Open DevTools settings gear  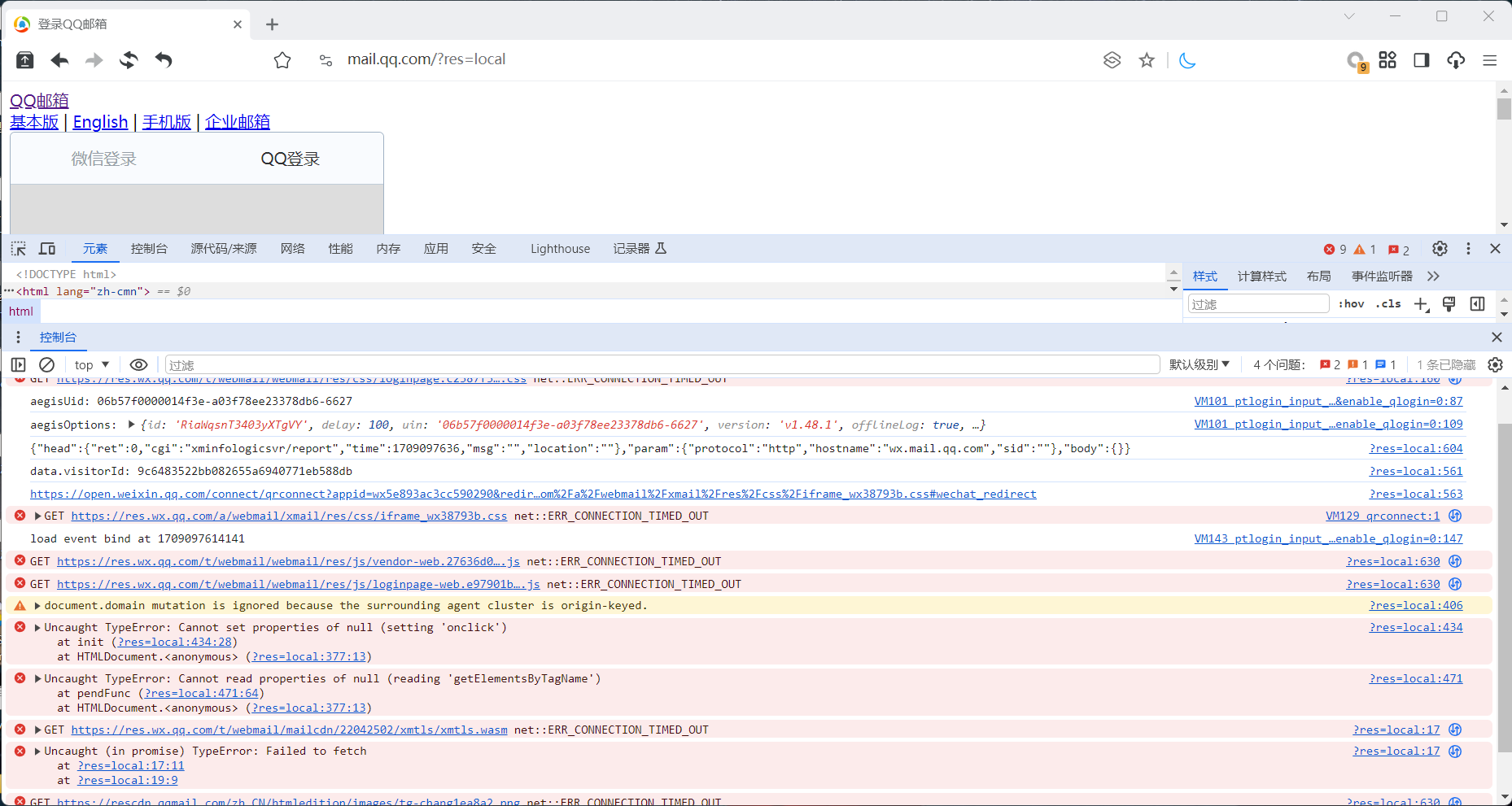1440,249
